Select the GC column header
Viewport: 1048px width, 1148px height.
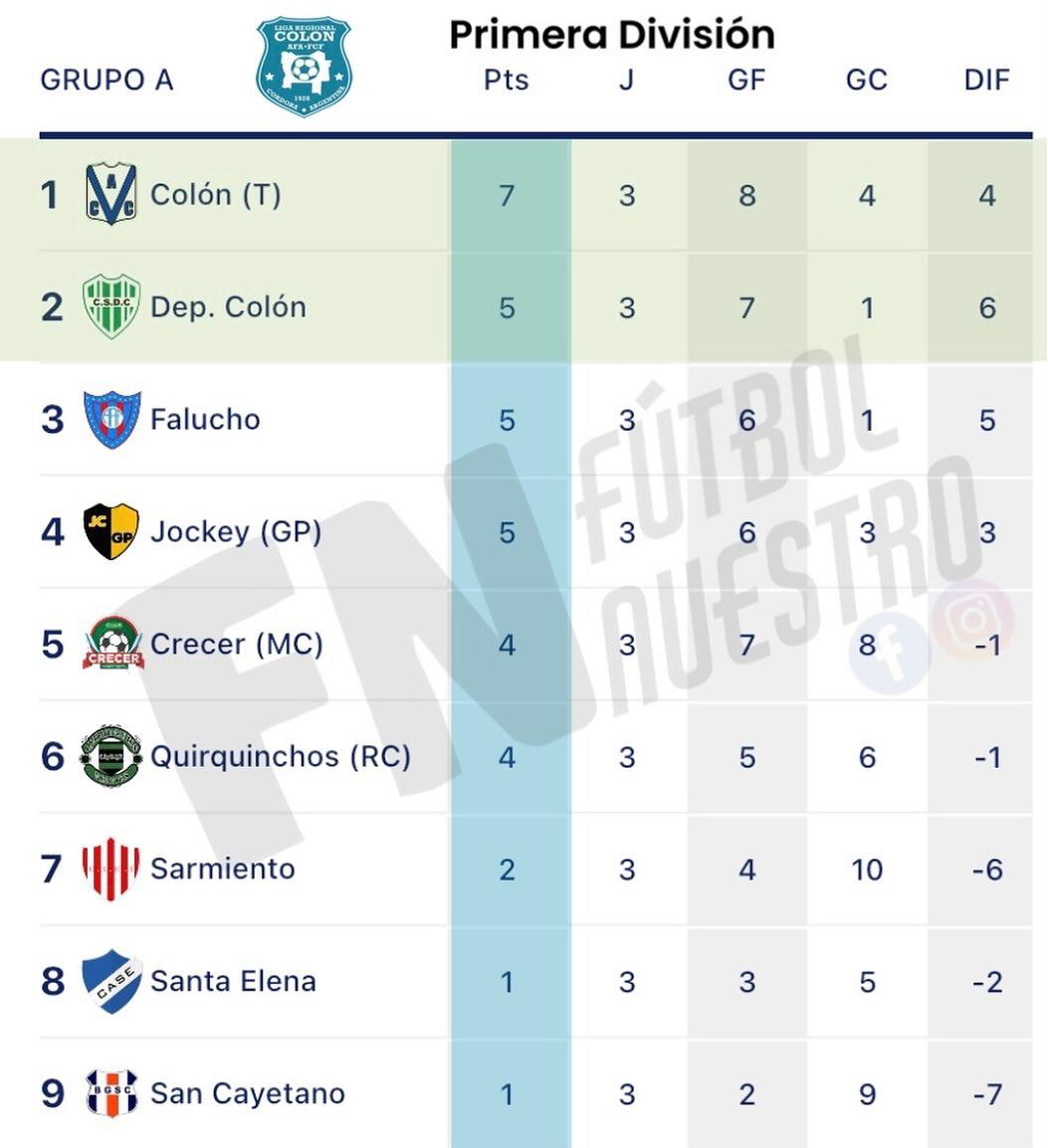[866, 80]
